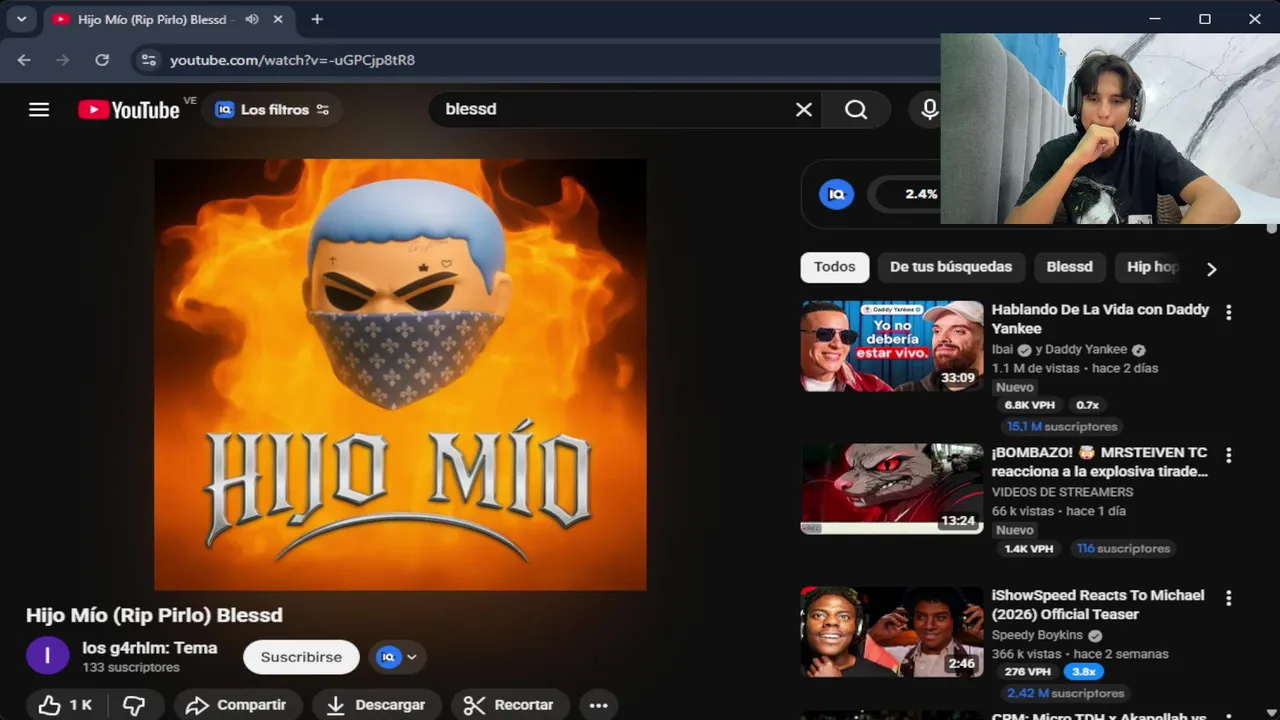This screenshot has width=1280, height=720.
Task: Click the 'Ibai' channel name
Action: pyautogui.click(x=1002, y=350)
